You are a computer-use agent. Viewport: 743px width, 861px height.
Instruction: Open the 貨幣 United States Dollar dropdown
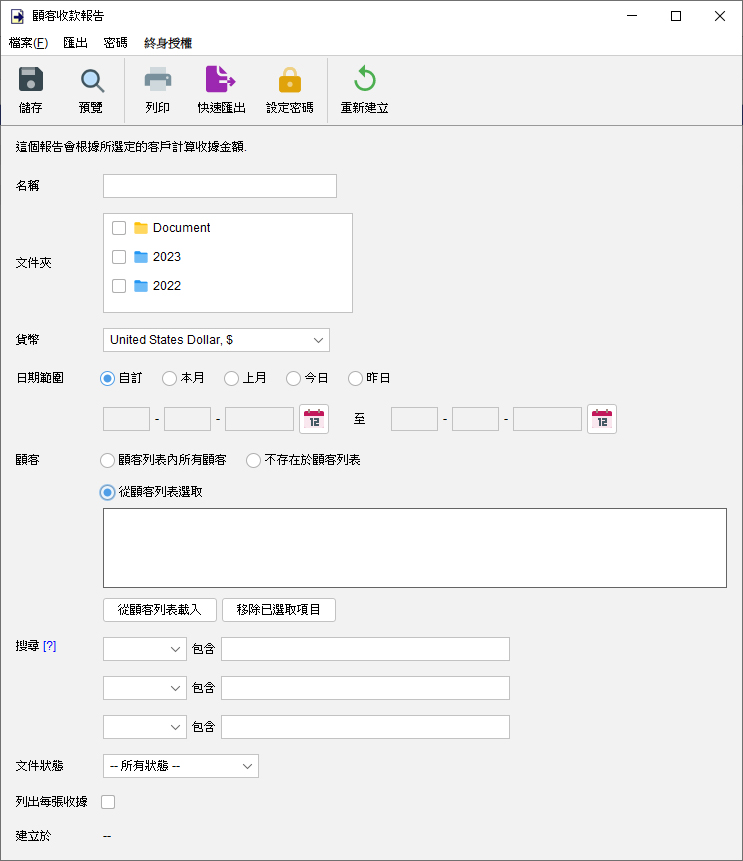click(x=216, y=340)
